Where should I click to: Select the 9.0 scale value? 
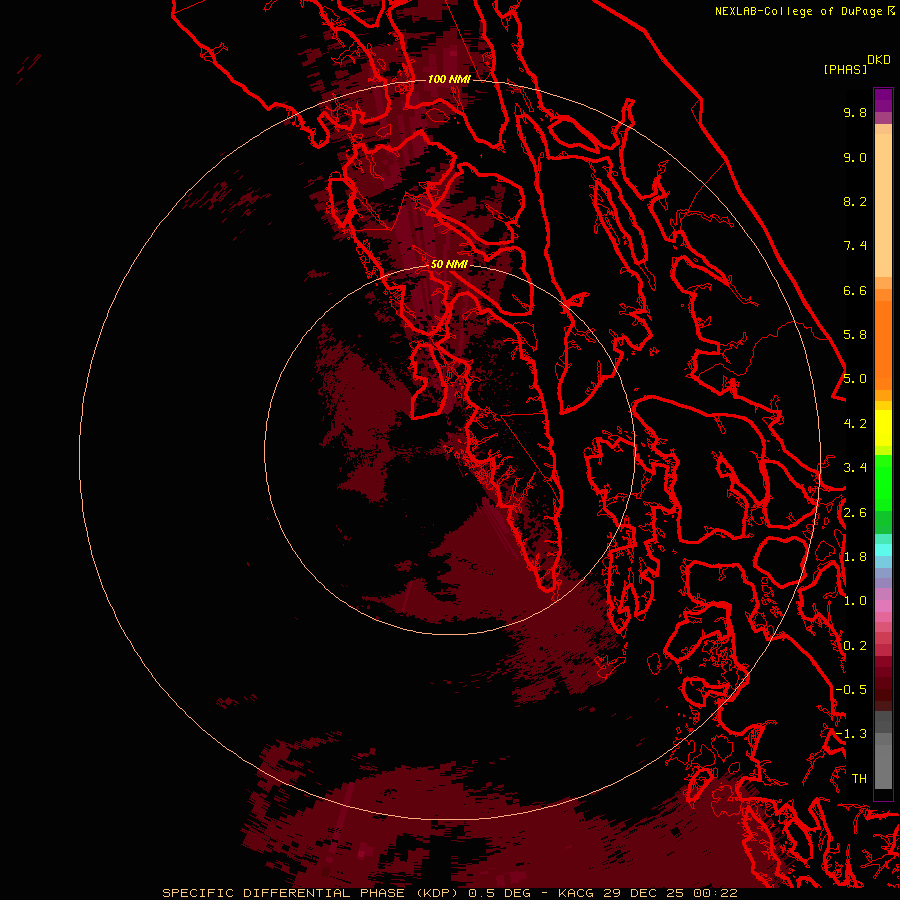[855, 157]
